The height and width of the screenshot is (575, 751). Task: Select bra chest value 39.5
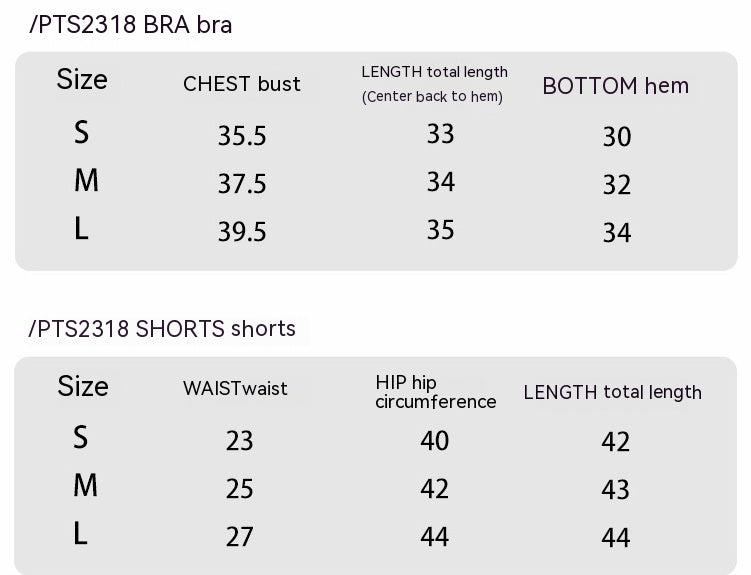(242, 232)
